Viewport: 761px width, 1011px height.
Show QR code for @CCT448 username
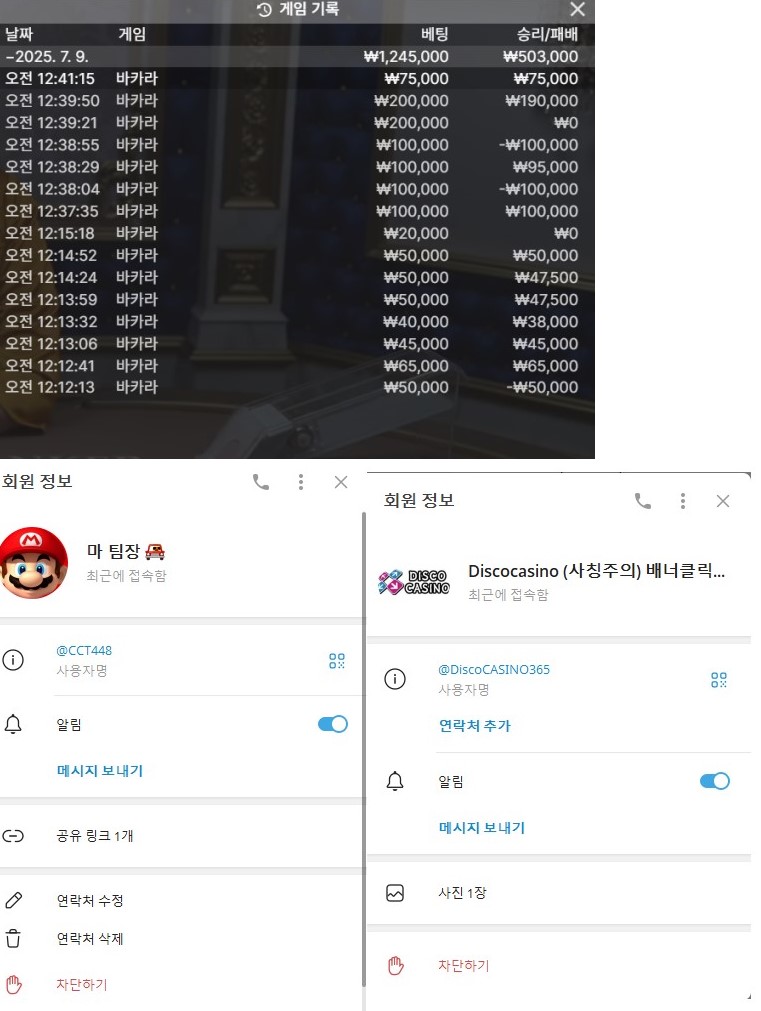[x=337, y=661]
